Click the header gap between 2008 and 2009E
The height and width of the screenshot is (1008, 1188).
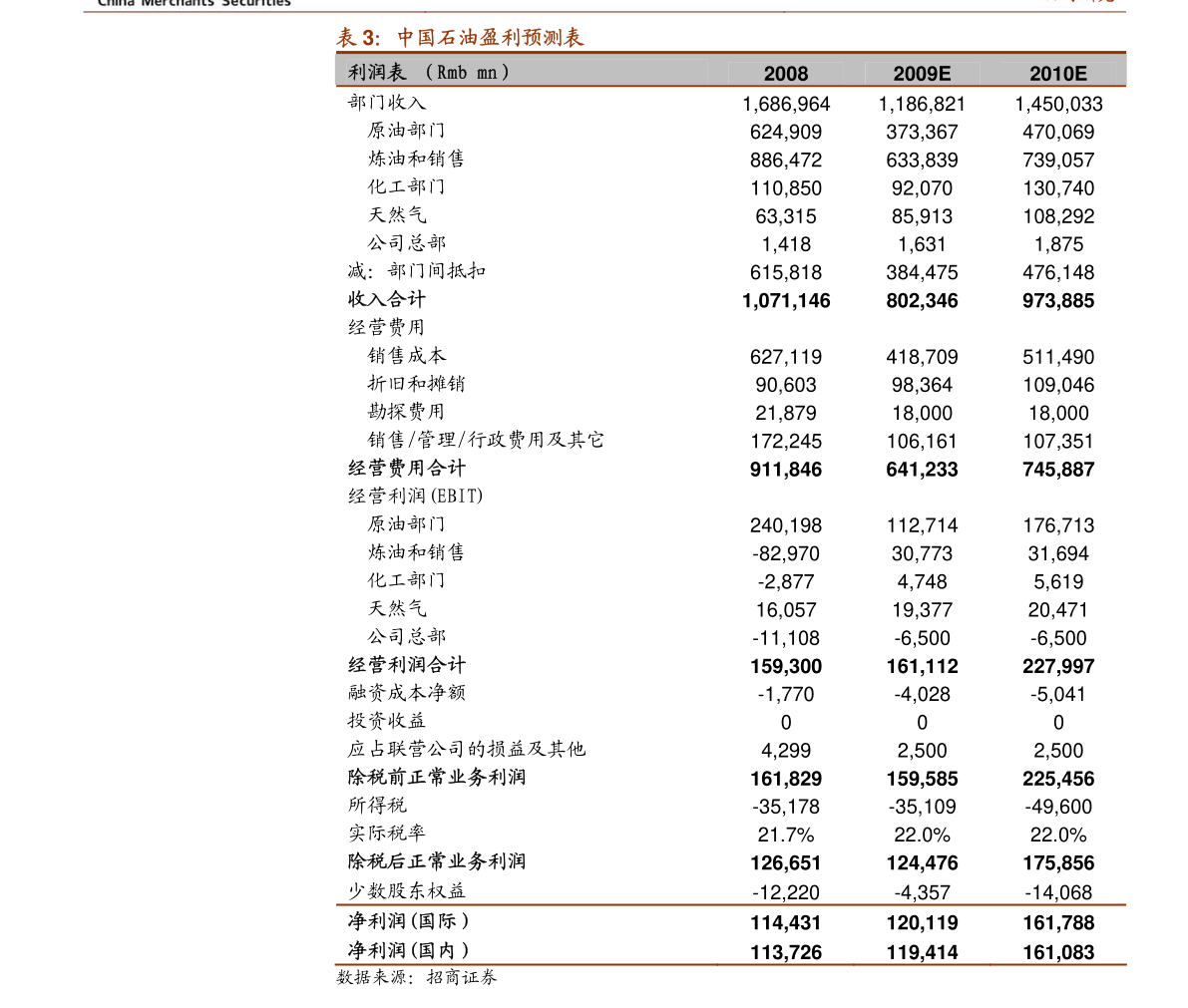[x=850, y=72]
